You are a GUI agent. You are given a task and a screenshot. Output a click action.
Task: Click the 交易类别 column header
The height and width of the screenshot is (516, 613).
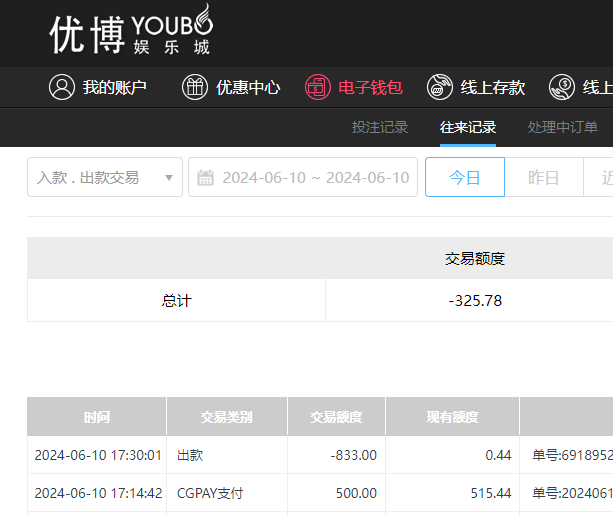[x=227, y=417]
